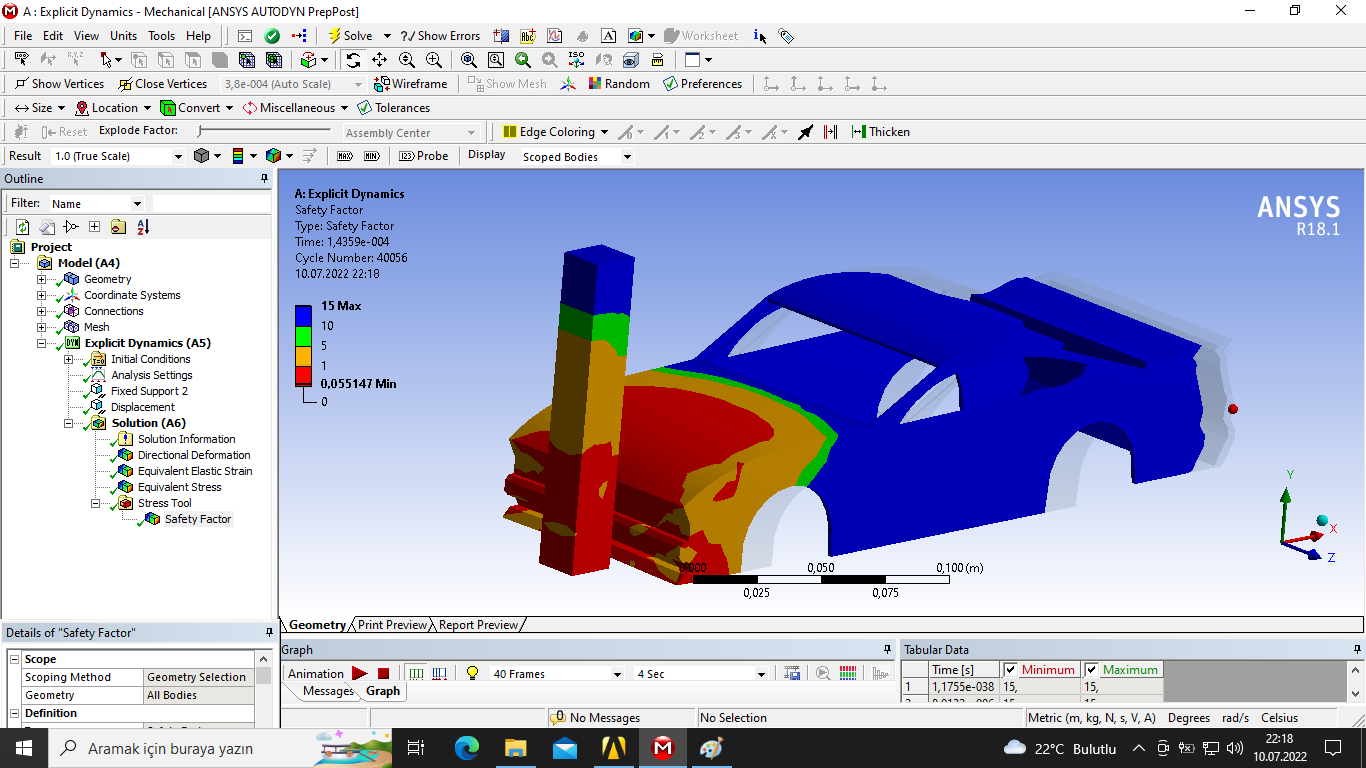Play the result animation
The image size is (1366, 768).
click(x=360, y=674)
